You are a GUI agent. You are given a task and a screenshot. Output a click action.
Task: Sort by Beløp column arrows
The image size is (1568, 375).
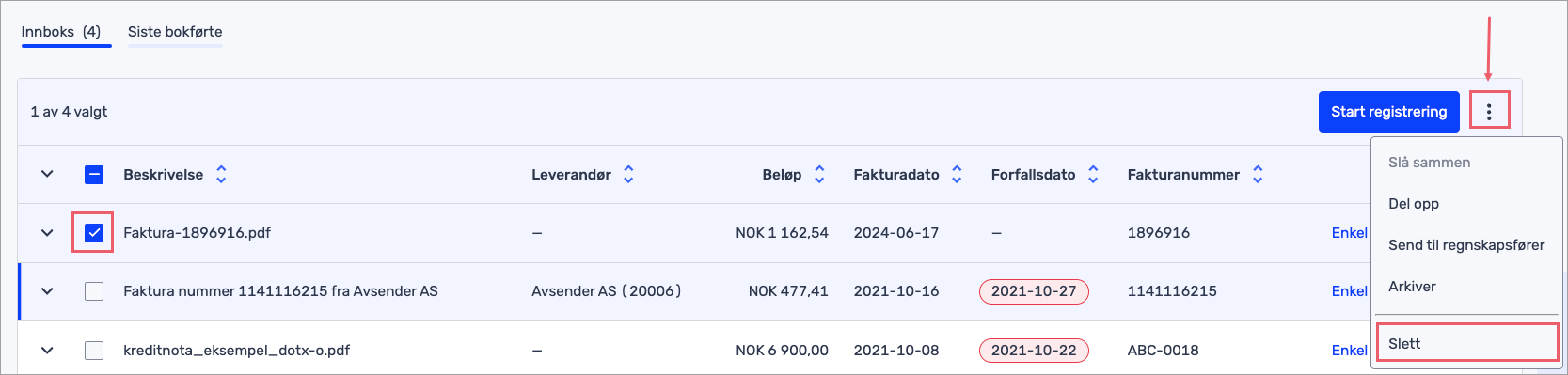pos(819,174)
